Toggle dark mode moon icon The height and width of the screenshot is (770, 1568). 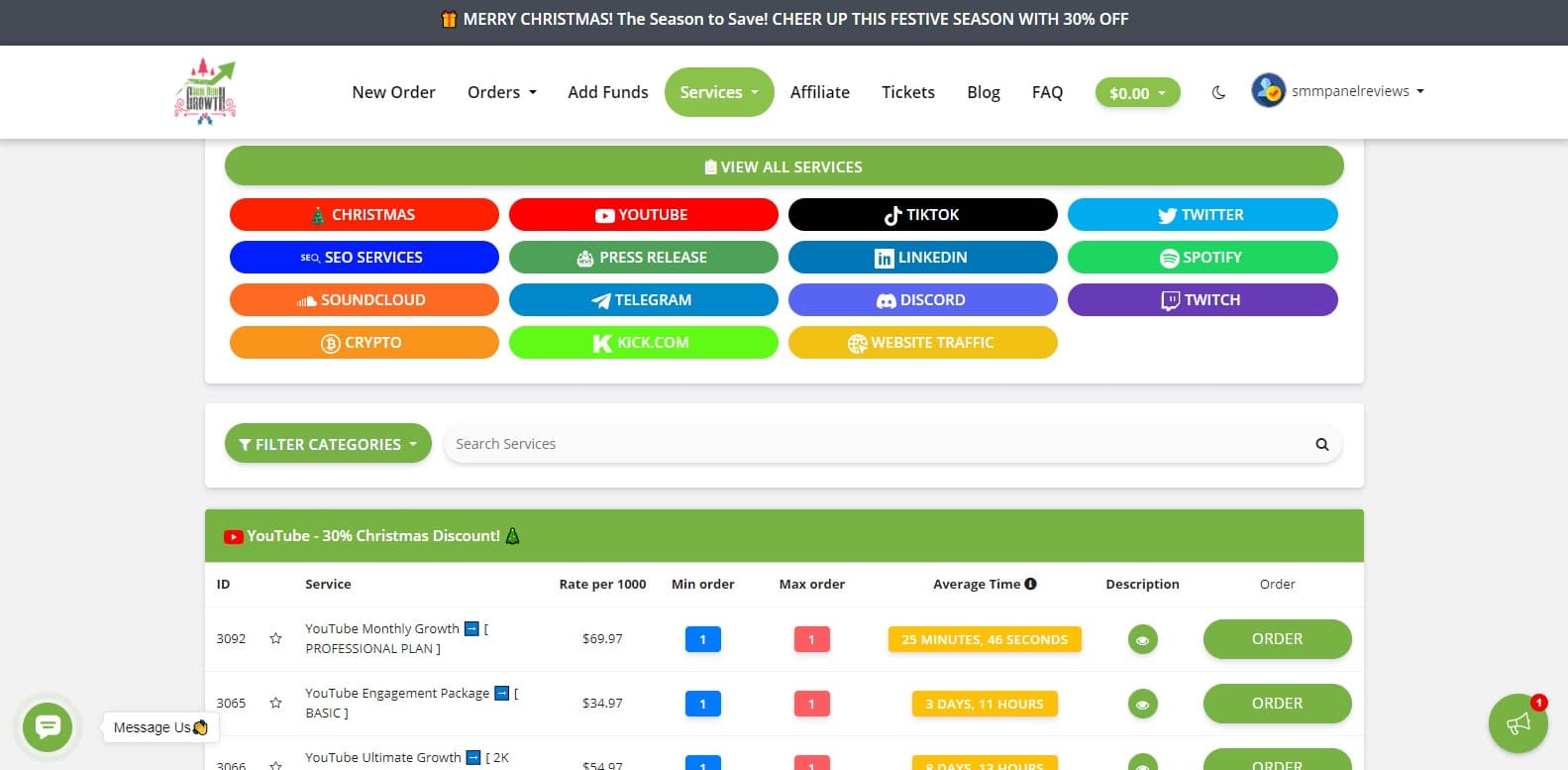click(x=1218, y=92)
